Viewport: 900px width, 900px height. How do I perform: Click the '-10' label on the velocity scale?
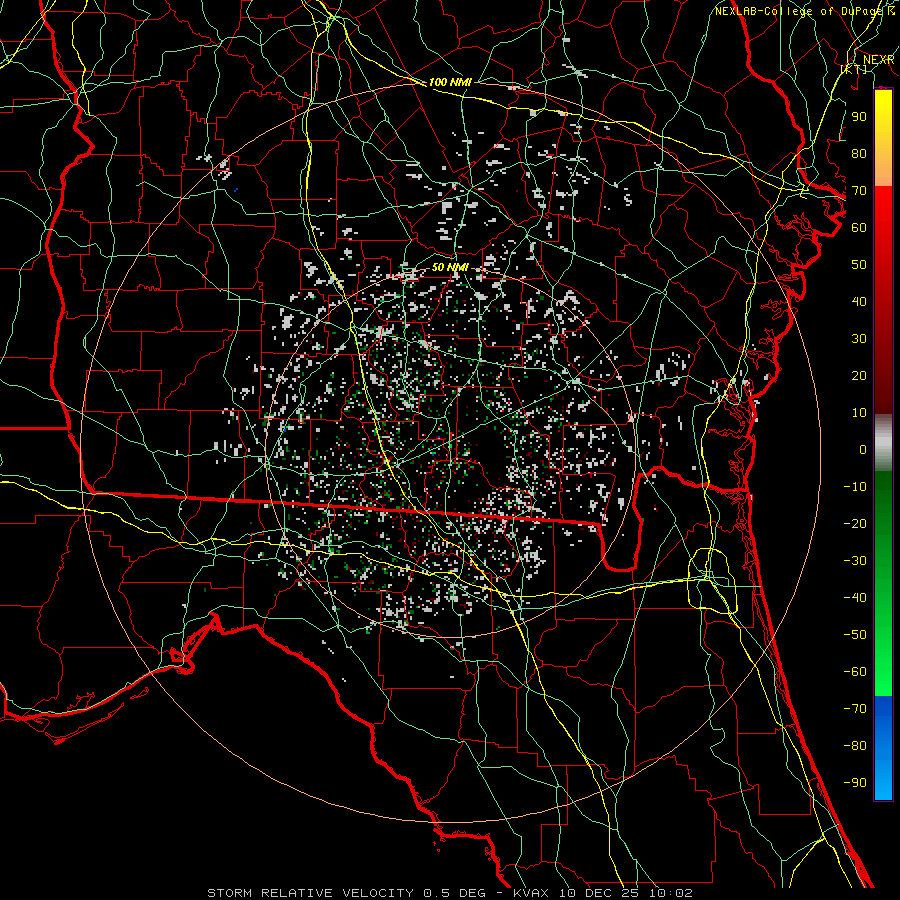[855, 487]
